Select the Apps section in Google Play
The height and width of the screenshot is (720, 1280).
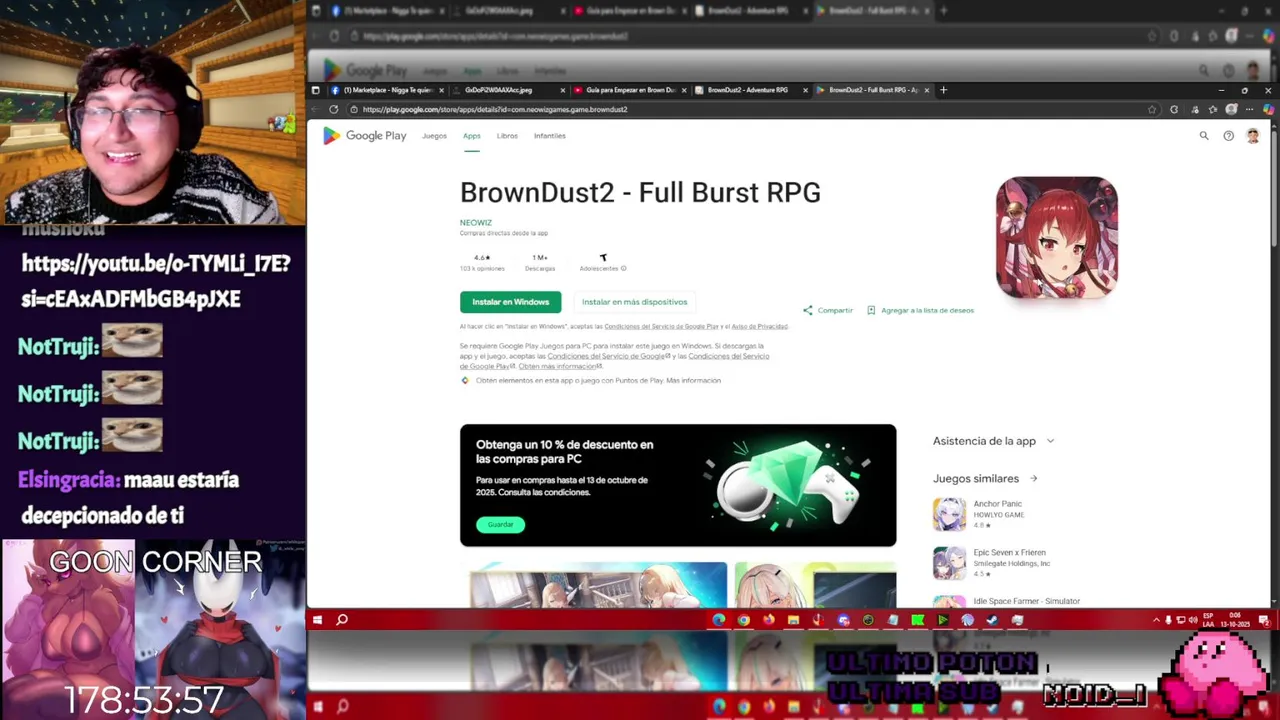[471, 136]
